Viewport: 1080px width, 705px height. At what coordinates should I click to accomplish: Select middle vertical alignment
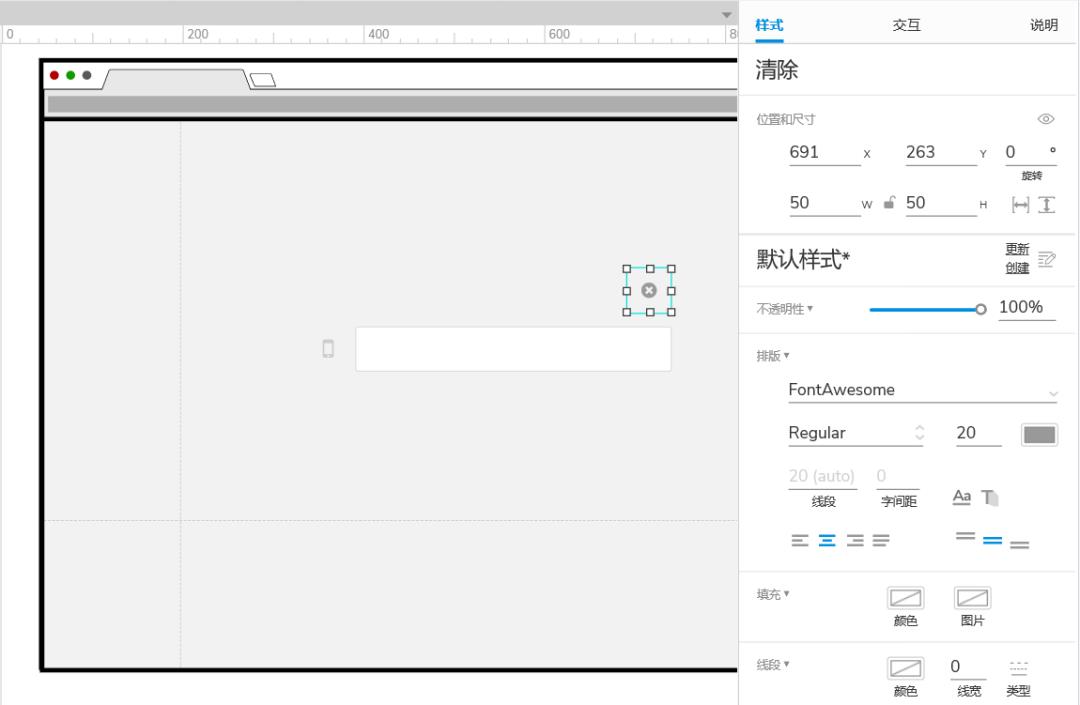pyautogui.click(x=993, y=540)
